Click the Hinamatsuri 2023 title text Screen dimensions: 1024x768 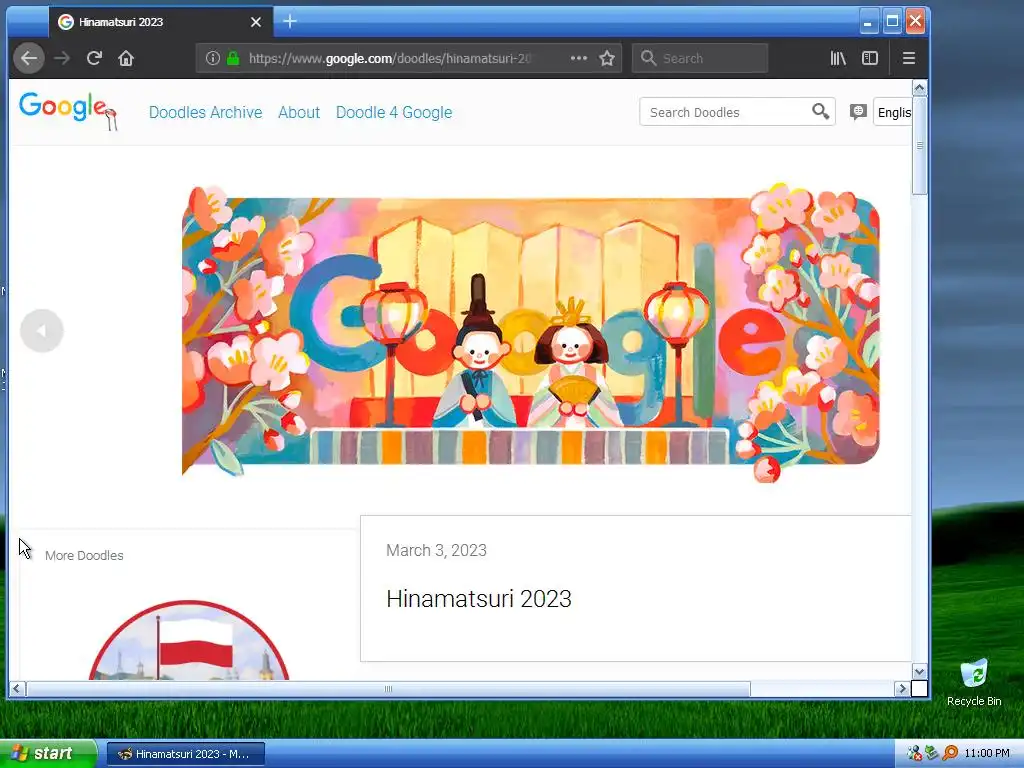(x=479, y=599)
